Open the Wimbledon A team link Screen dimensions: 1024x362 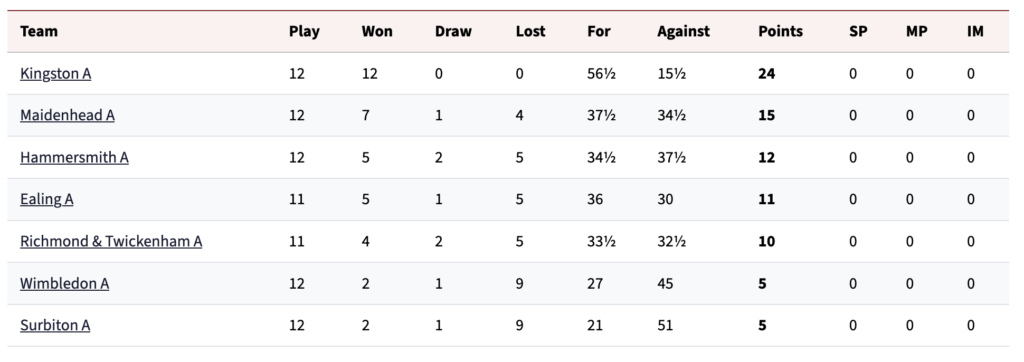click(x=65, y=284)
